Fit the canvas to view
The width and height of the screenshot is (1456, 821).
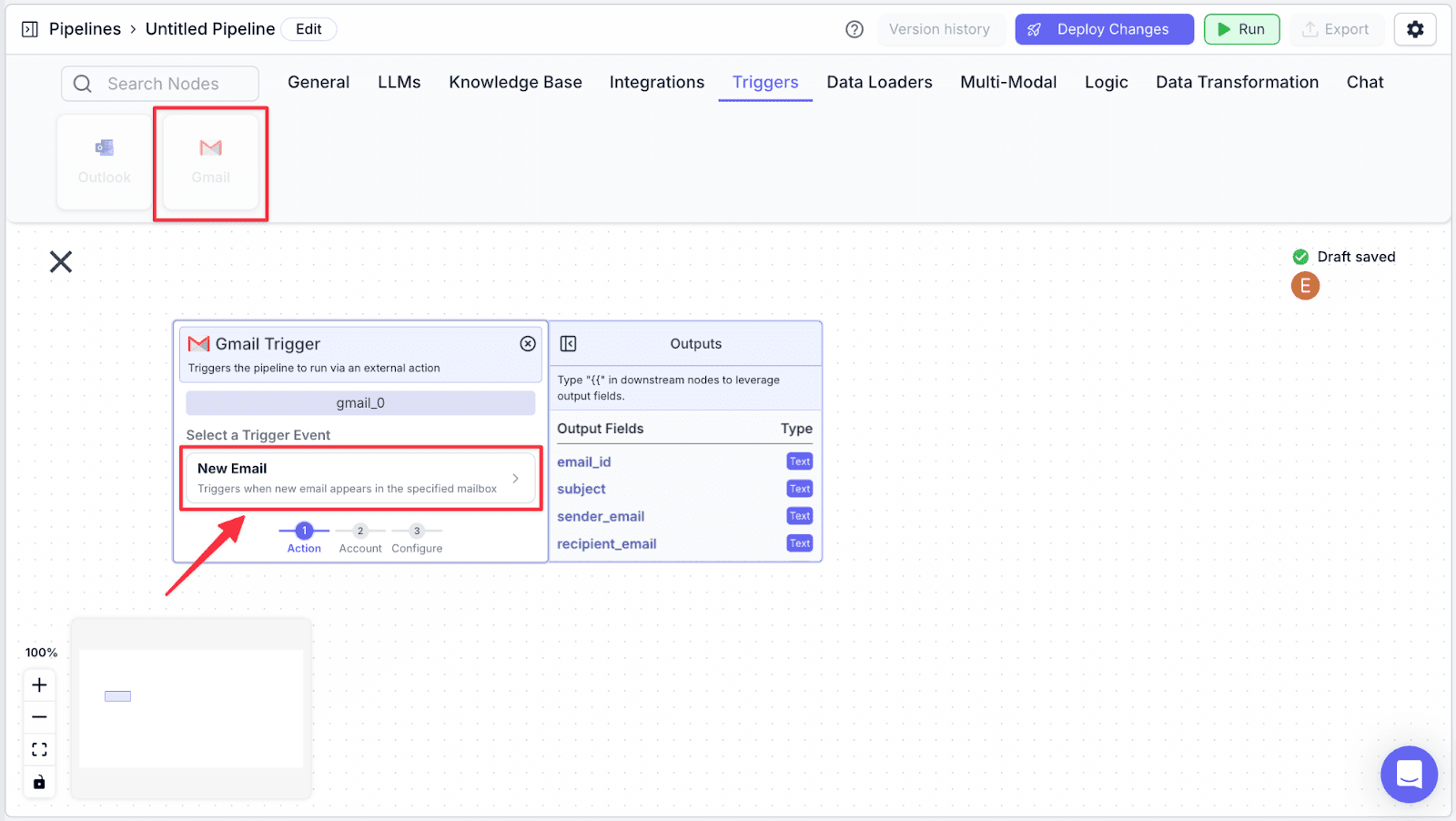click(x=39, y=749)
